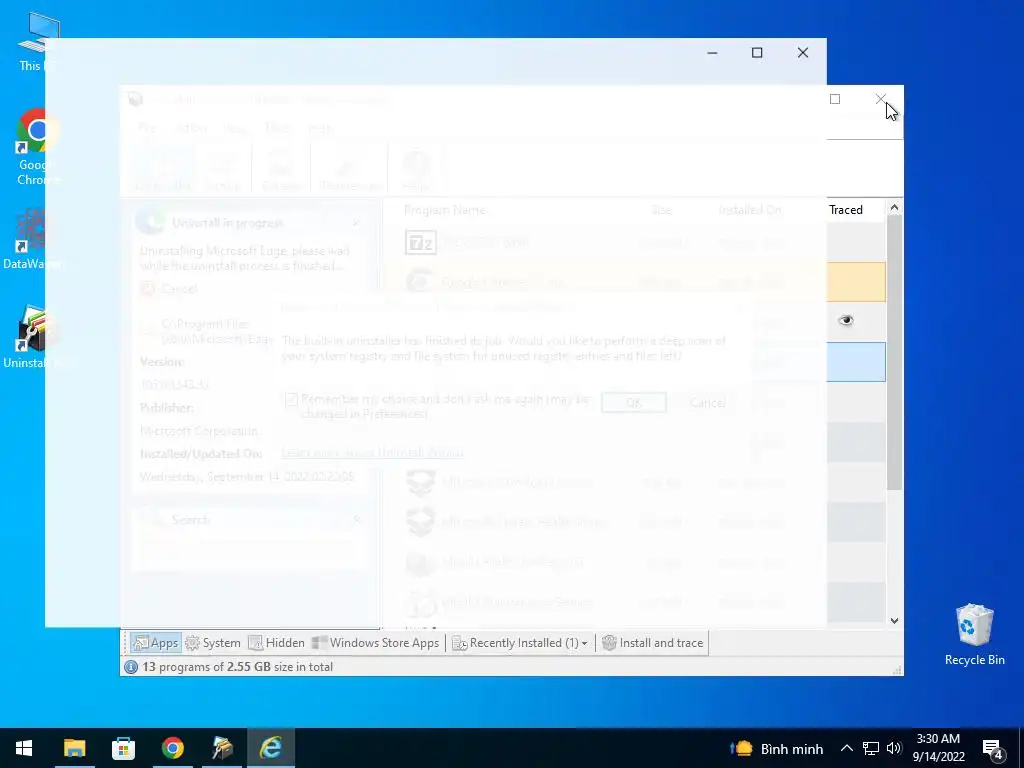Image resolution: width=1024 pixels, height=768 pixels.
Task: Switch to the Apps tab
Action: click(x=155, y=643)
